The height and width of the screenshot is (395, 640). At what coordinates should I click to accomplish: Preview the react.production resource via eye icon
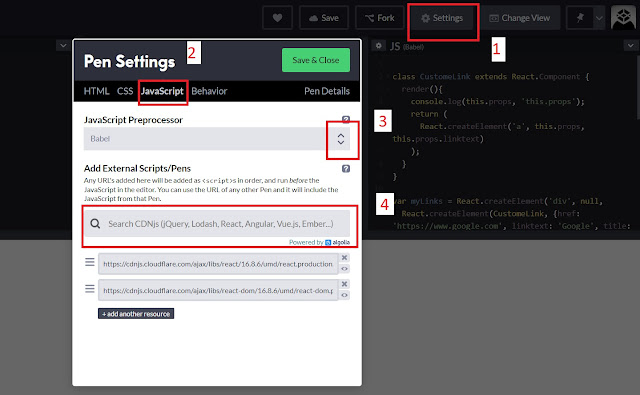344,269
